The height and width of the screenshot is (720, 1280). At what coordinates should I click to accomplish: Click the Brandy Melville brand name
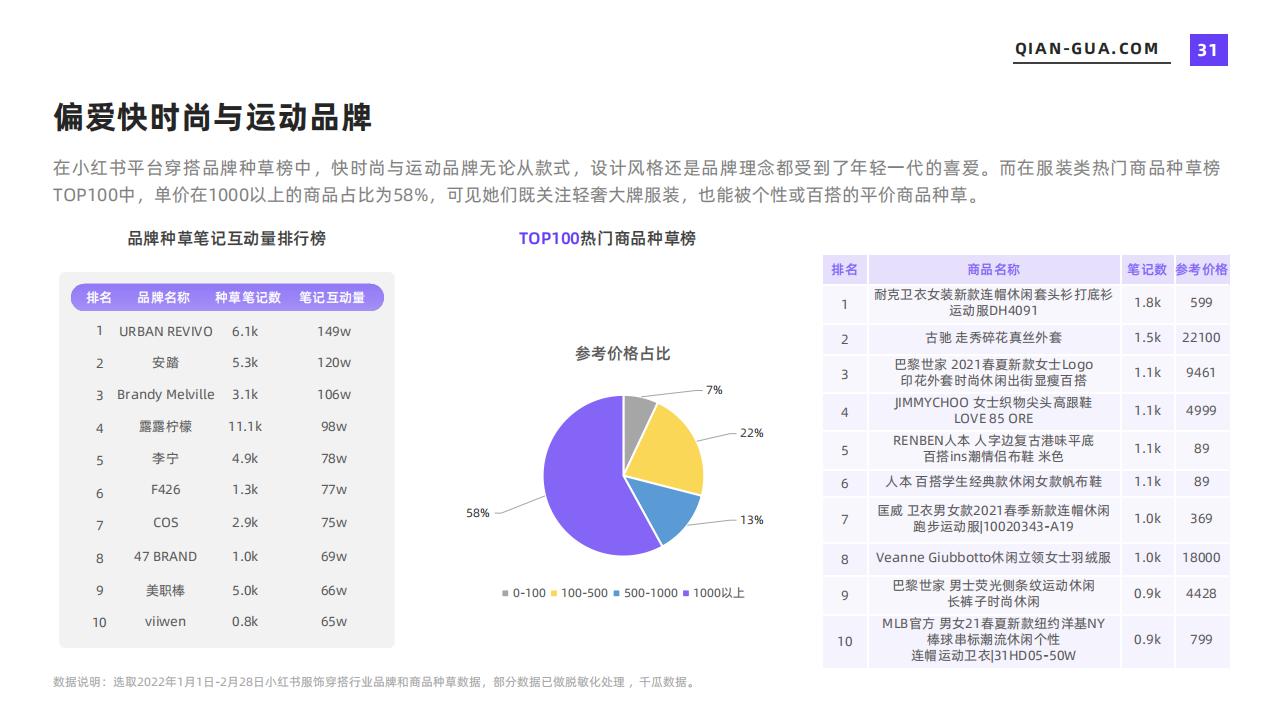pyautogui.click(x=166, y=394)
